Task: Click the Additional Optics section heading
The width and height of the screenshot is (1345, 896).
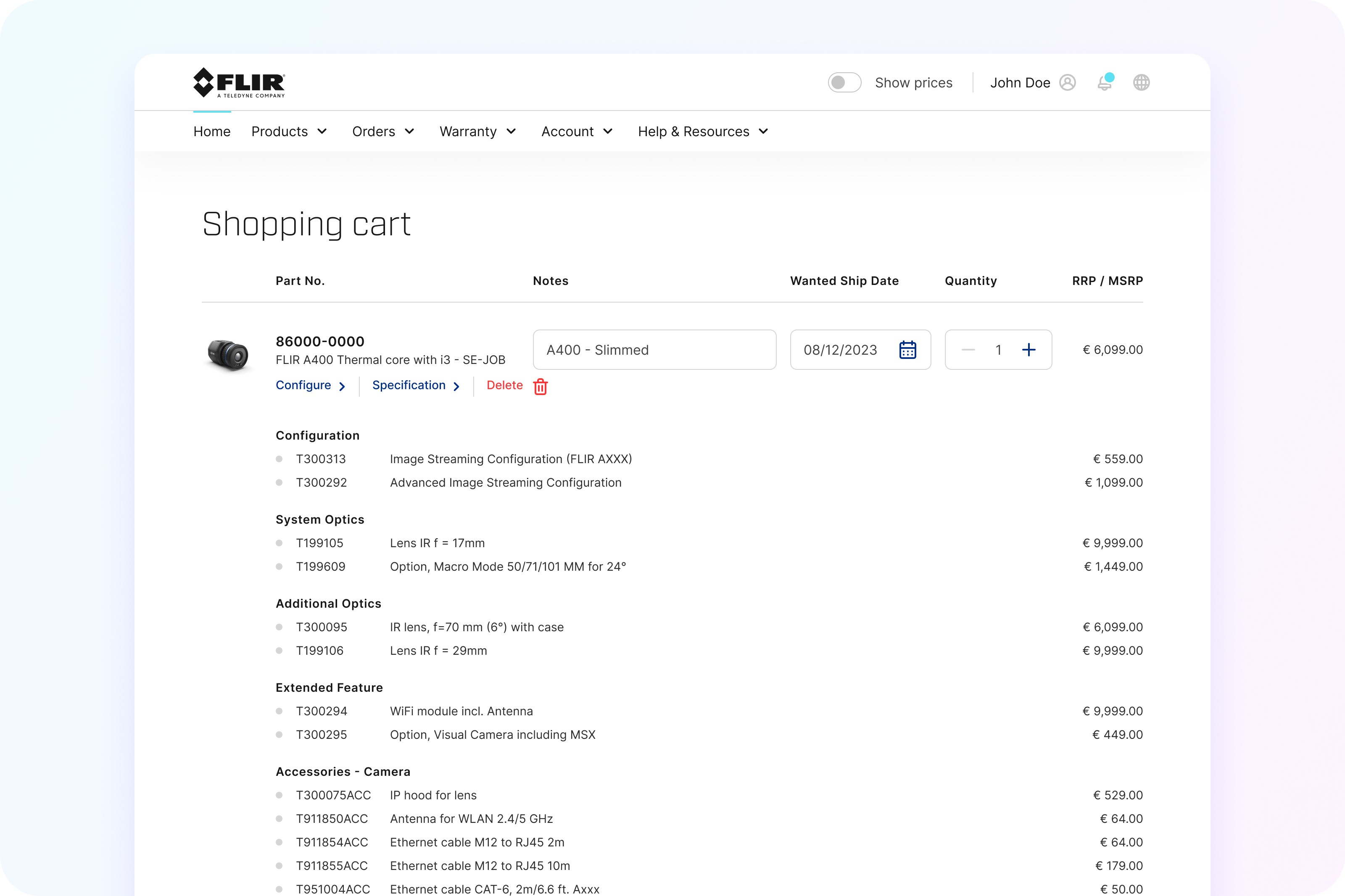Action: tap(329, 603)
